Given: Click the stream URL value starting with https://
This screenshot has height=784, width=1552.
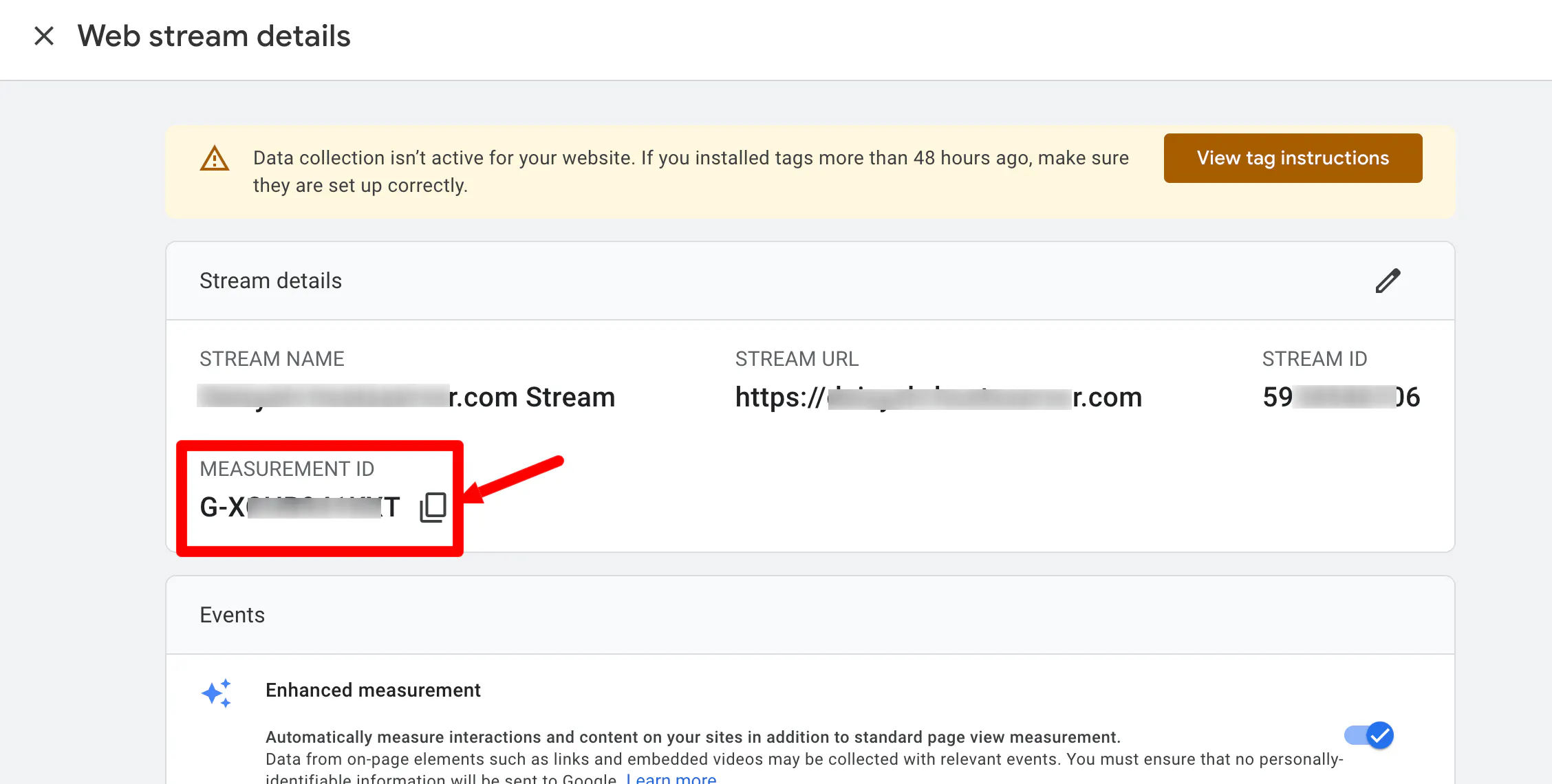Looking at the screenshot, I should coord(938,397).
